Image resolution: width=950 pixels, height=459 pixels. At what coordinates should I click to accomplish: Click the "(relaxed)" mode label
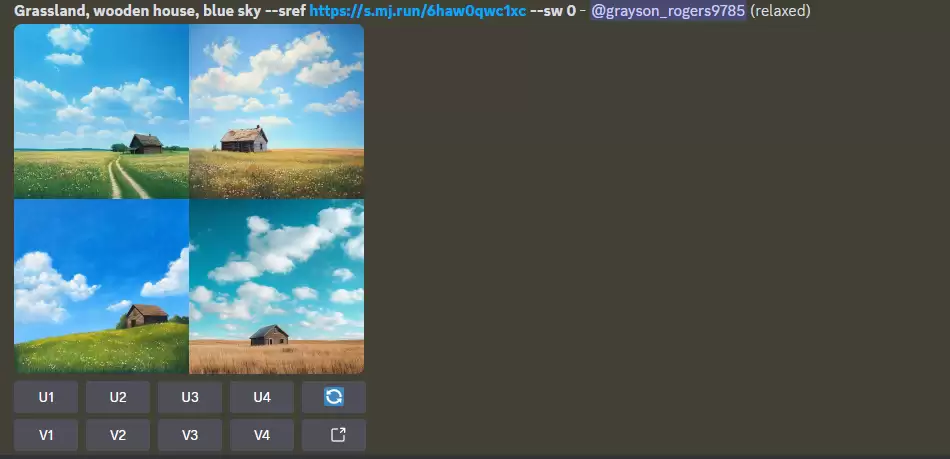point(780,11)
